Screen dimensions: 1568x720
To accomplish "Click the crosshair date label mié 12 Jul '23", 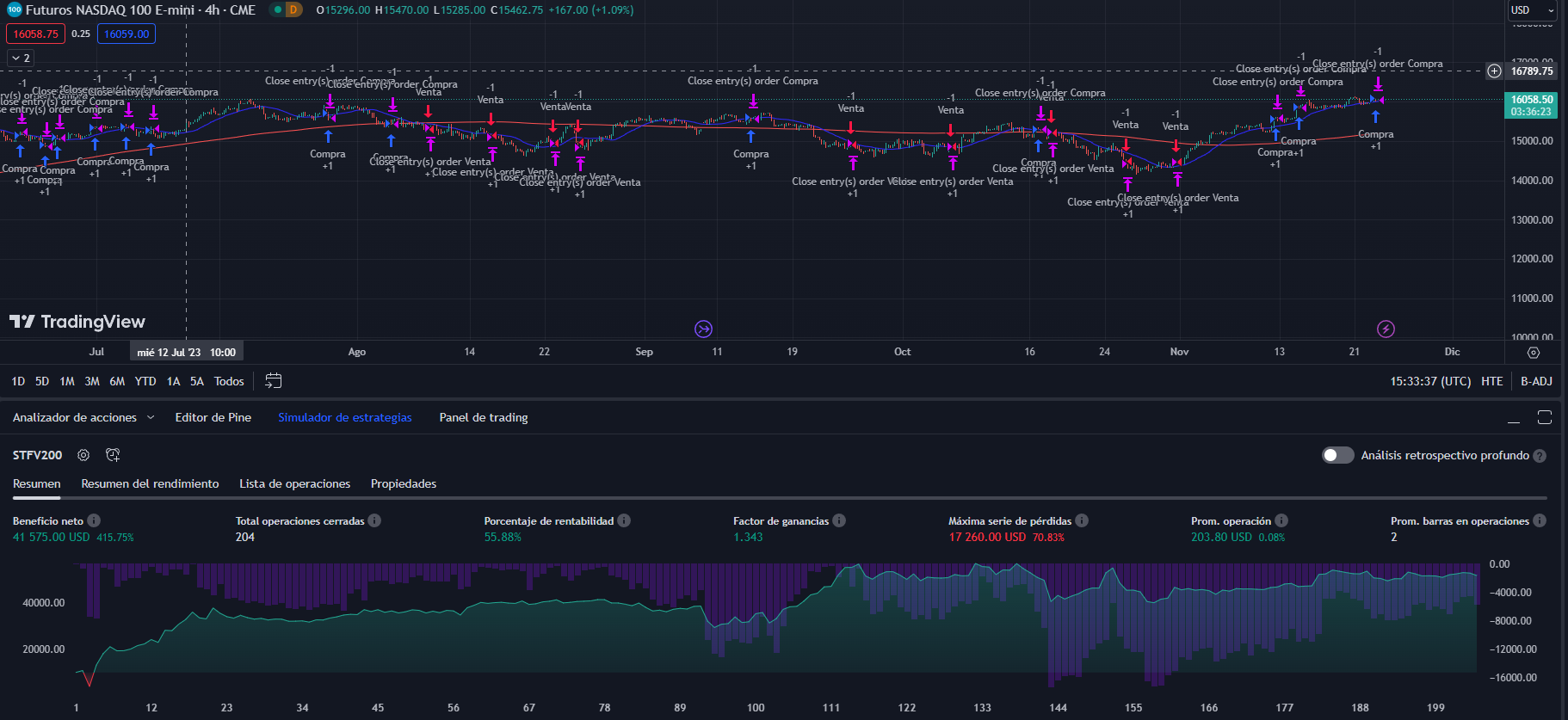I will (187, 352).
